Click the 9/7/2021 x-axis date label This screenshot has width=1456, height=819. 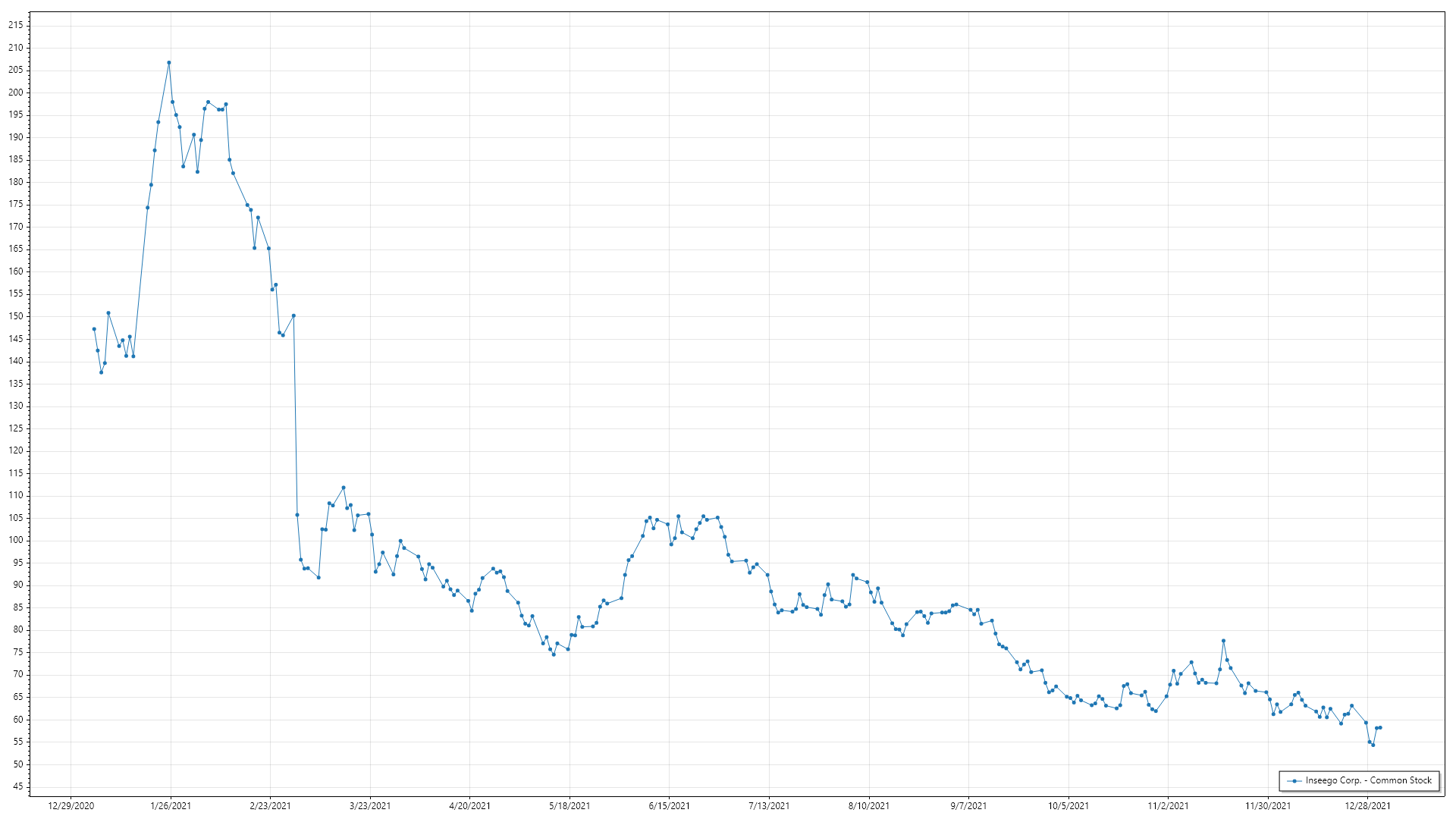(968, 805)
